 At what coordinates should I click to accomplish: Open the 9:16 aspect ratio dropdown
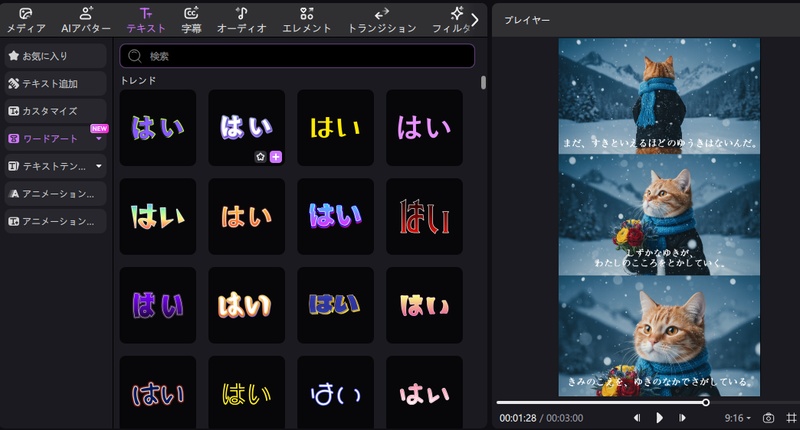click(x=737, y=418)
